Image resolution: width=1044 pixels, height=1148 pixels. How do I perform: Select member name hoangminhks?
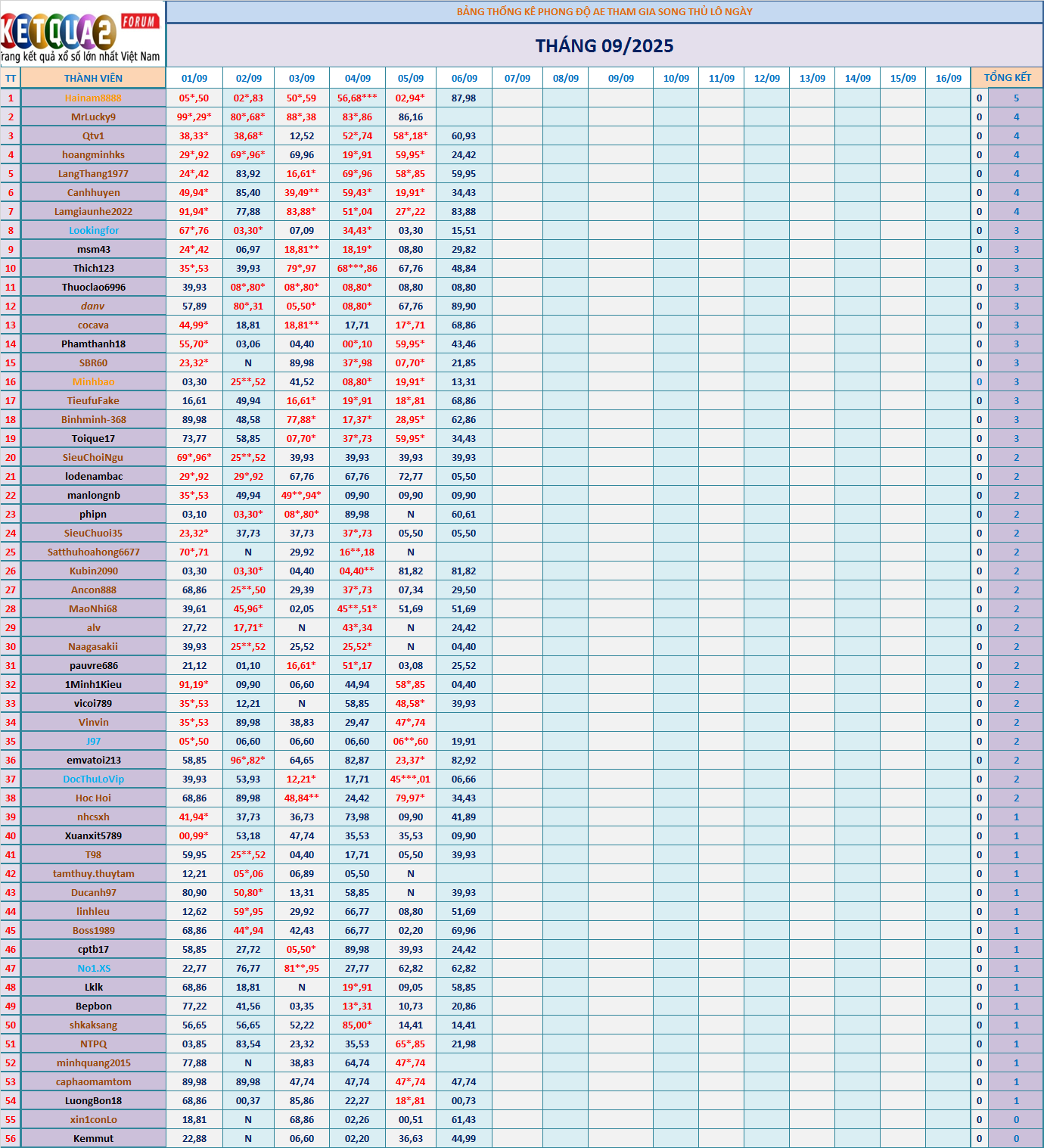[93, 154]
